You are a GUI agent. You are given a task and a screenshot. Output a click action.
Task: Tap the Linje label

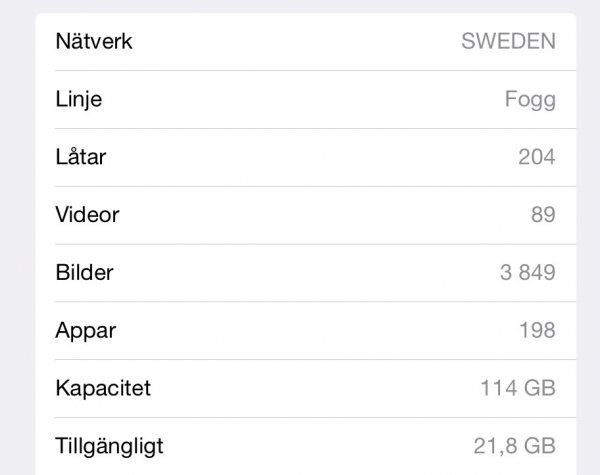tap(78, 99)
